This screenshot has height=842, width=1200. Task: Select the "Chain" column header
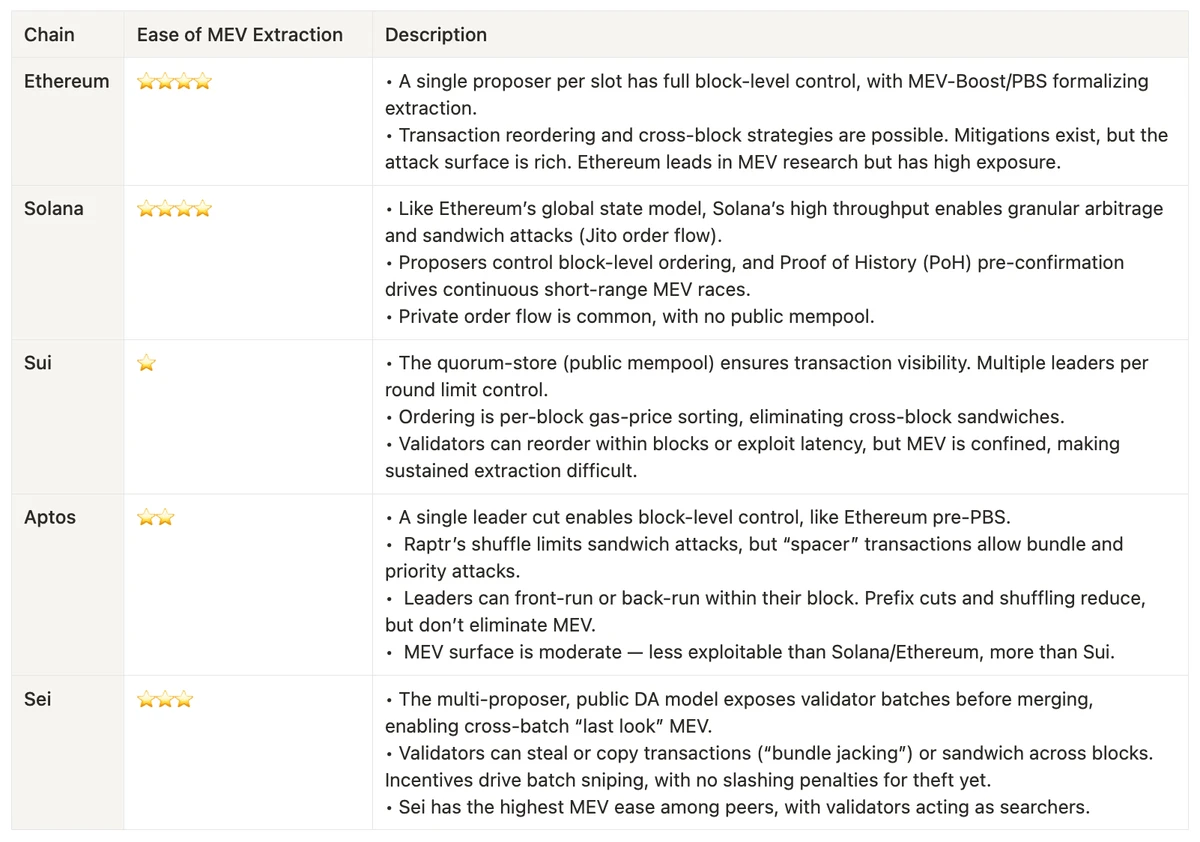coord(49,35)
